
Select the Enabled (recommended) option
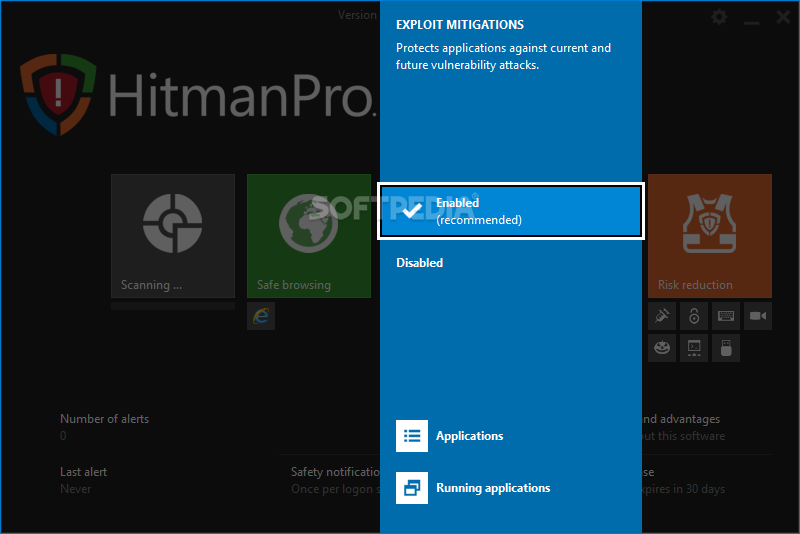point(511,211)
